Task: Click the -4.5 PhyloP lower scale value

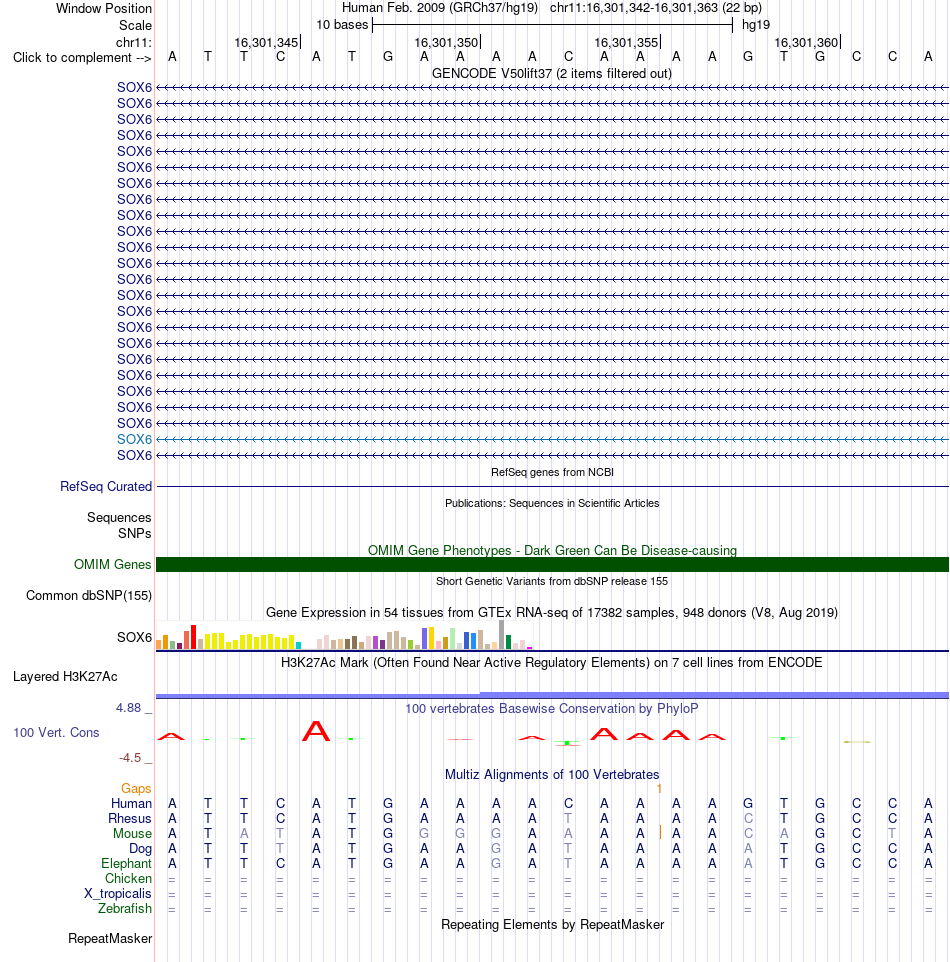Action: point(130,758)
